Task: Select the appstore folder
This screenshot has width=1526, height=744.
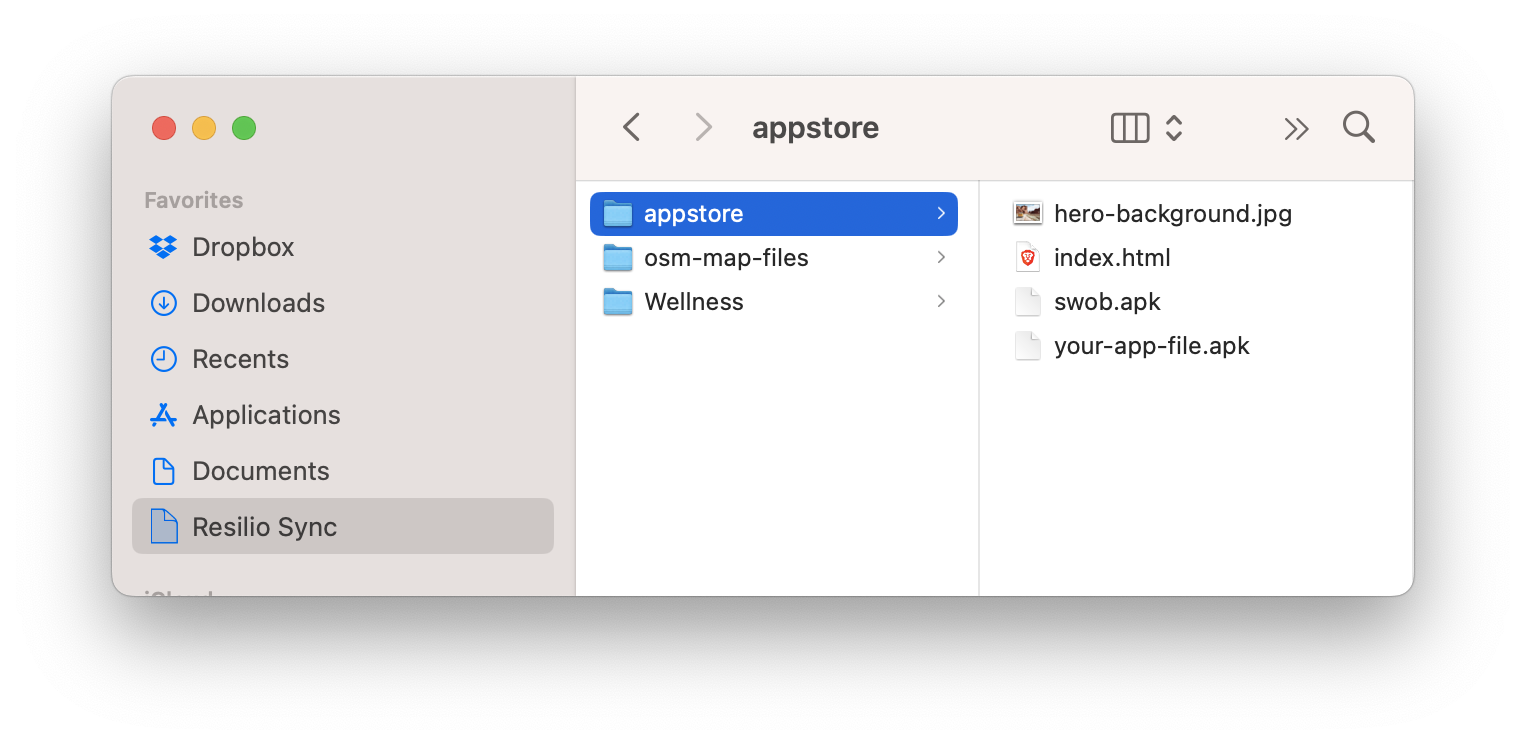Action: [693, 214]
